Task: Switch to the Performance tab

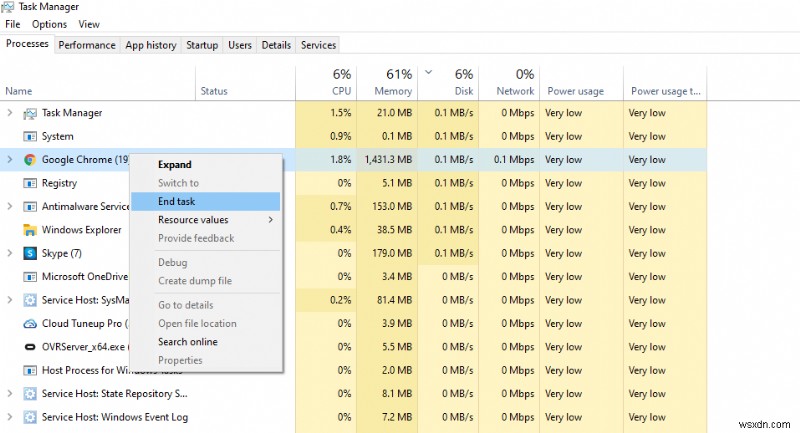Action: [87, 45]
